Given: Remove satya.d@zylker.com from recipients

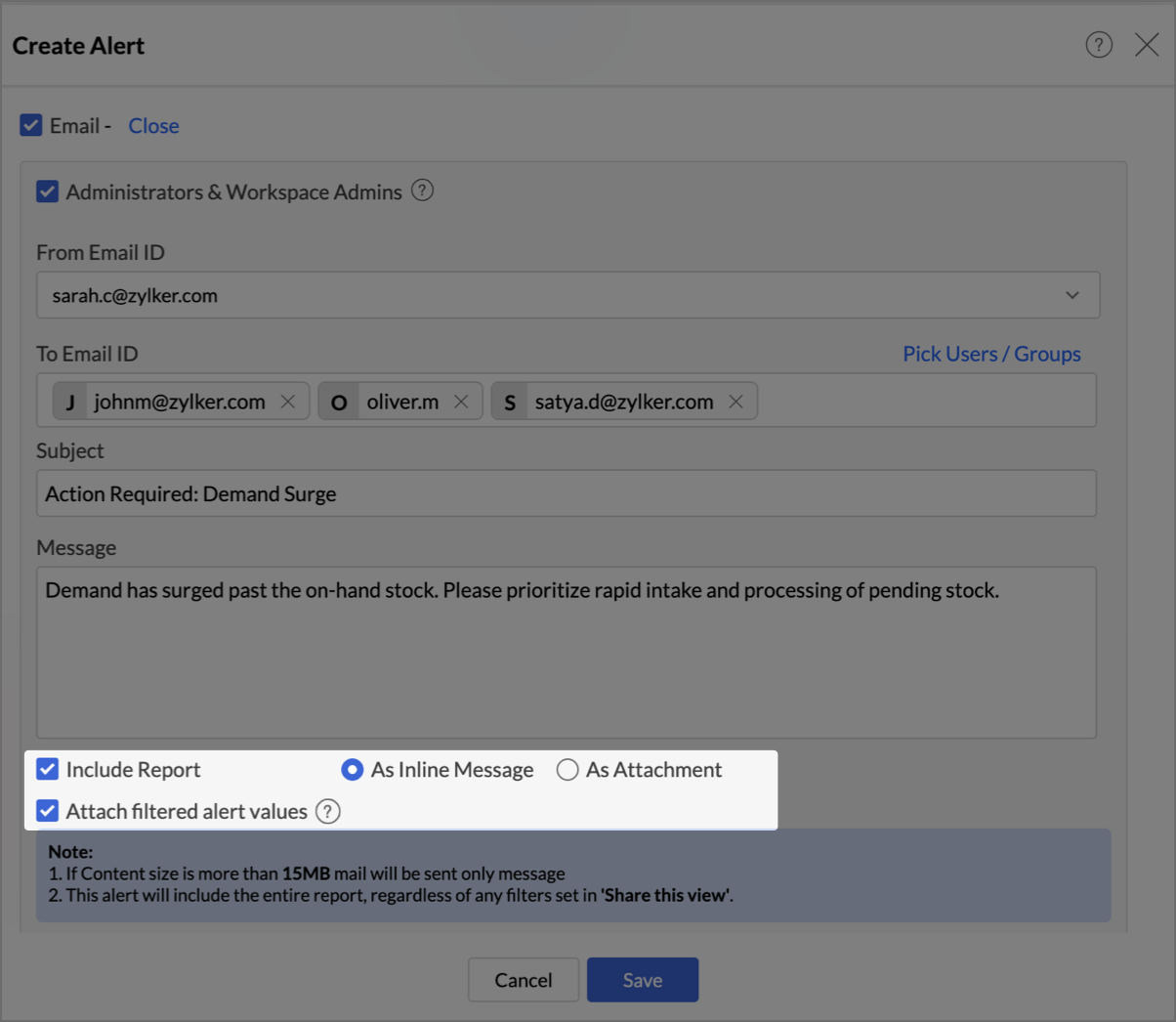Looking at the screenshot, I should 736,402.
